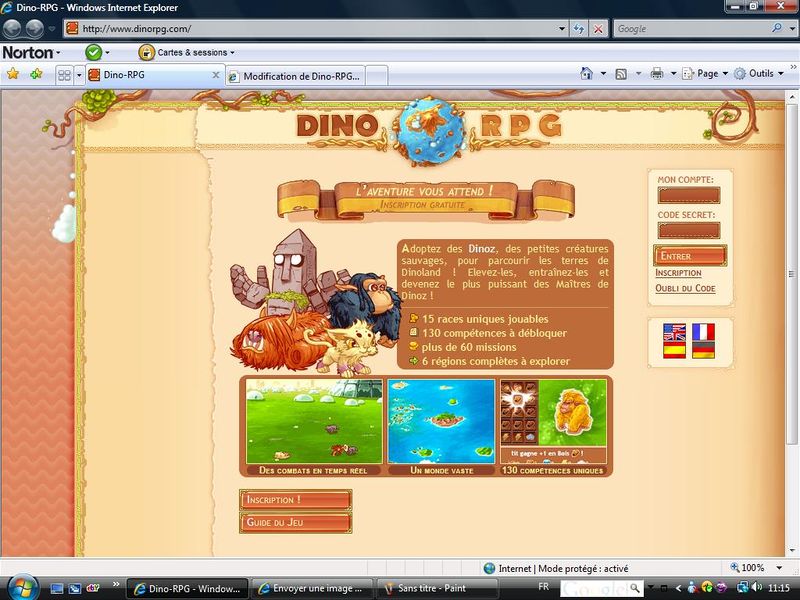Screen dimensions: 800x600
Task: Open Quick Tabs grid icon
Action: [64, 76]
